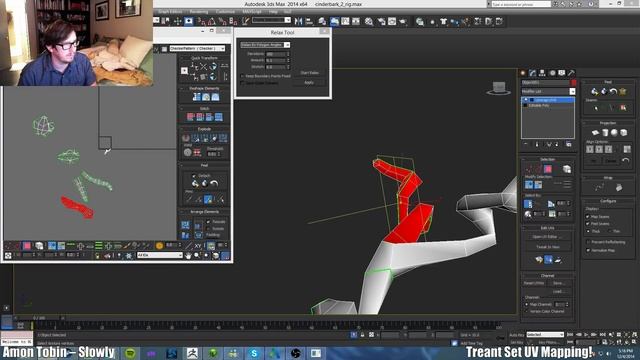Select Face sub-object mode in UV editor toolbar

click(x=27, y=246)
